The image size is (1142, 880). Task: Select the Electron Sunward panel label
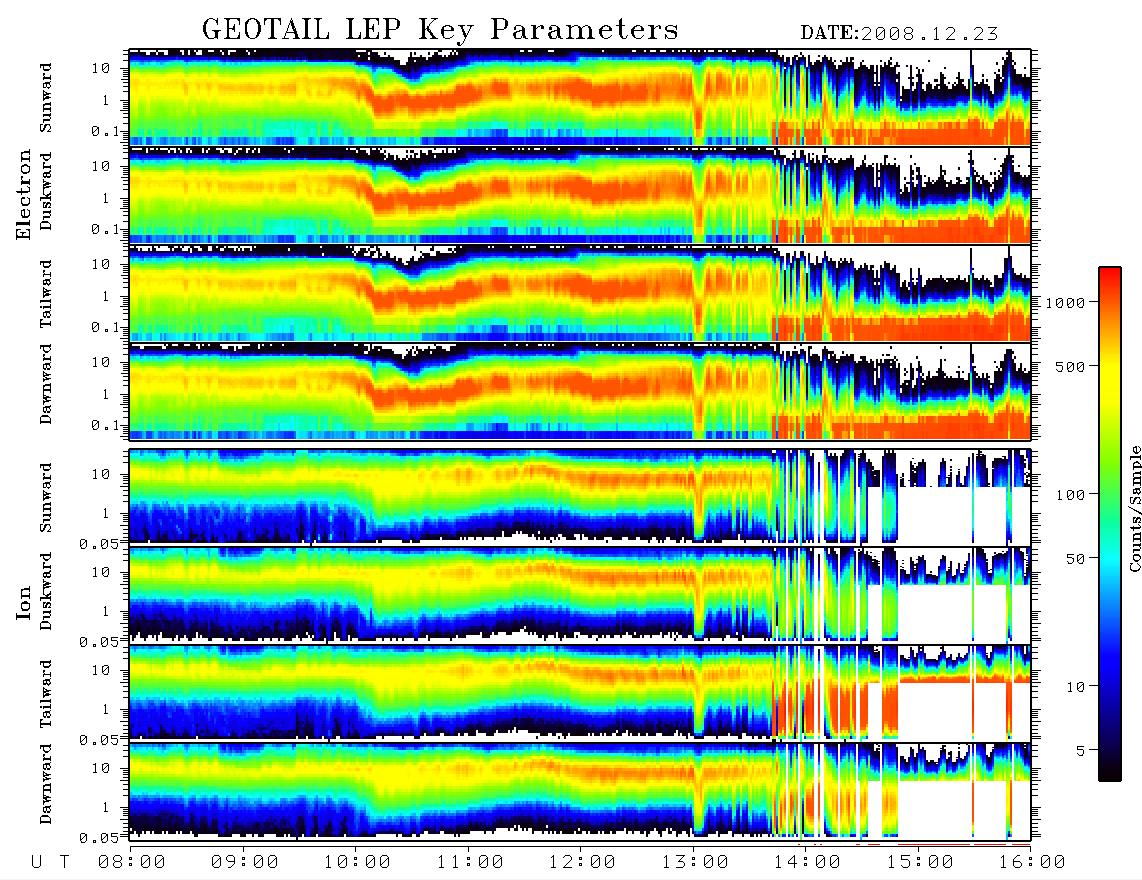pos(46,97)
